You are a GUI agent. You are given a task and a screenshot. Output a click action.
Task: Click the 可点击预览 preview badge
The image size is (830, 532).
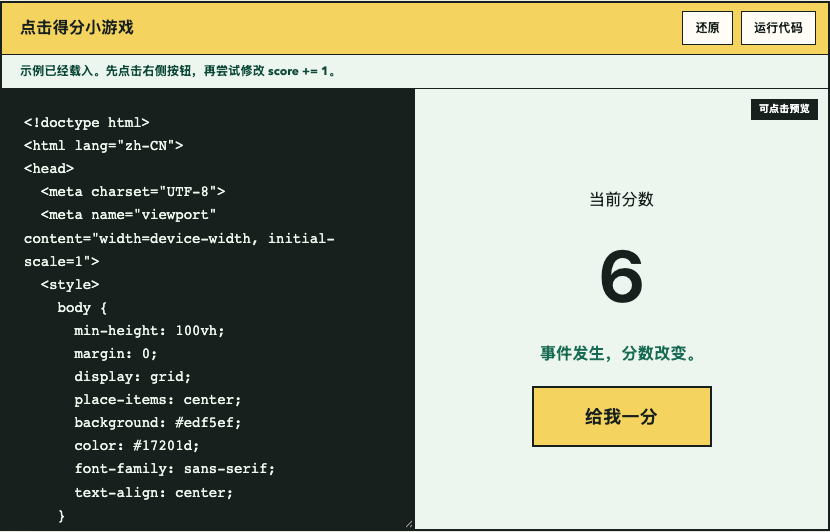tap(784, 109)
